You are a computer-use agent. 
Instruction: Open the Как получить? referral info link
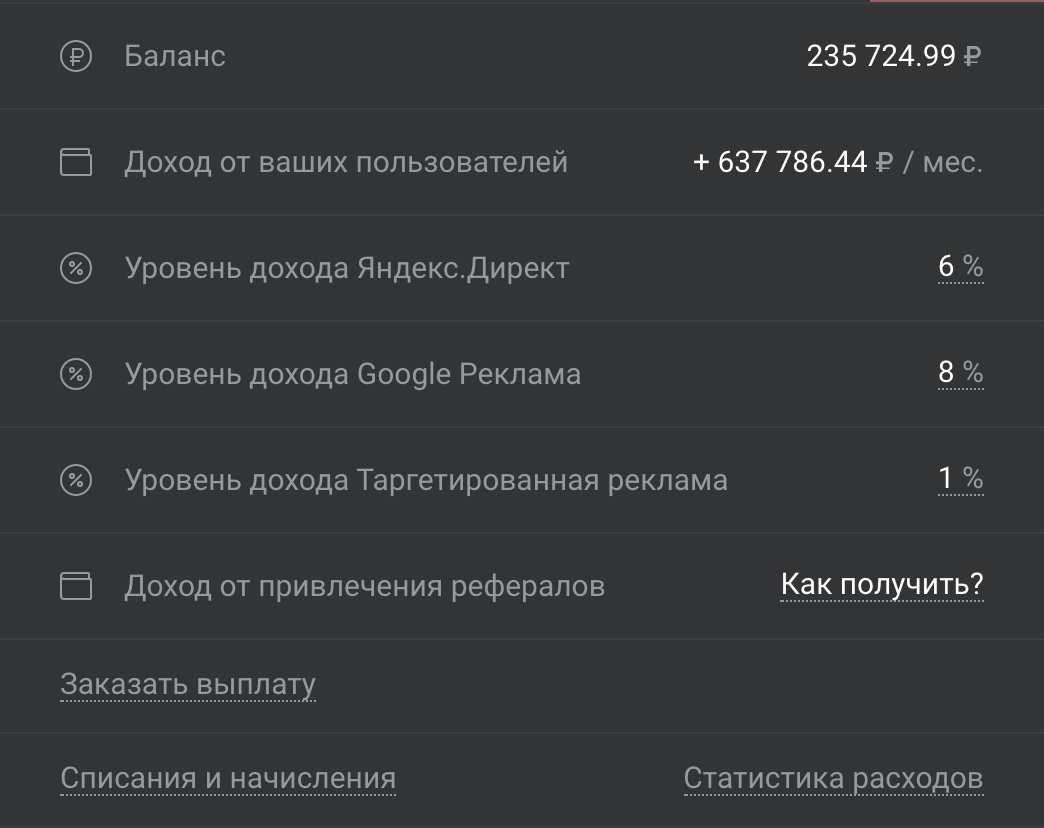coord(881,584)
